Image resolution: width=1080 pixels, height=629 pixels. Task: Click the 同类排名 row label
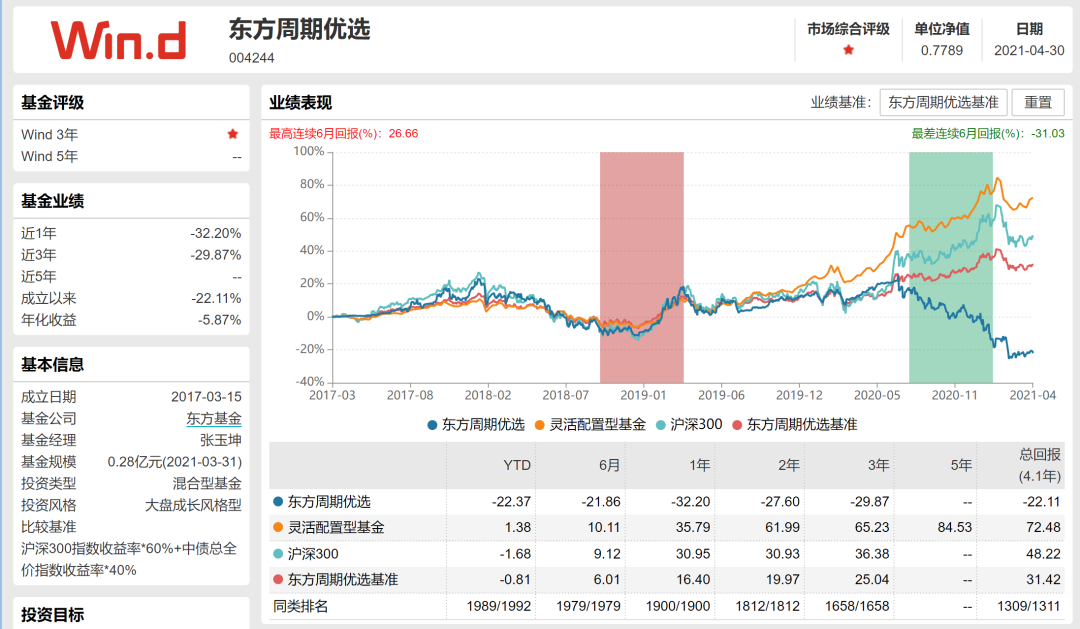pos(300,606)
